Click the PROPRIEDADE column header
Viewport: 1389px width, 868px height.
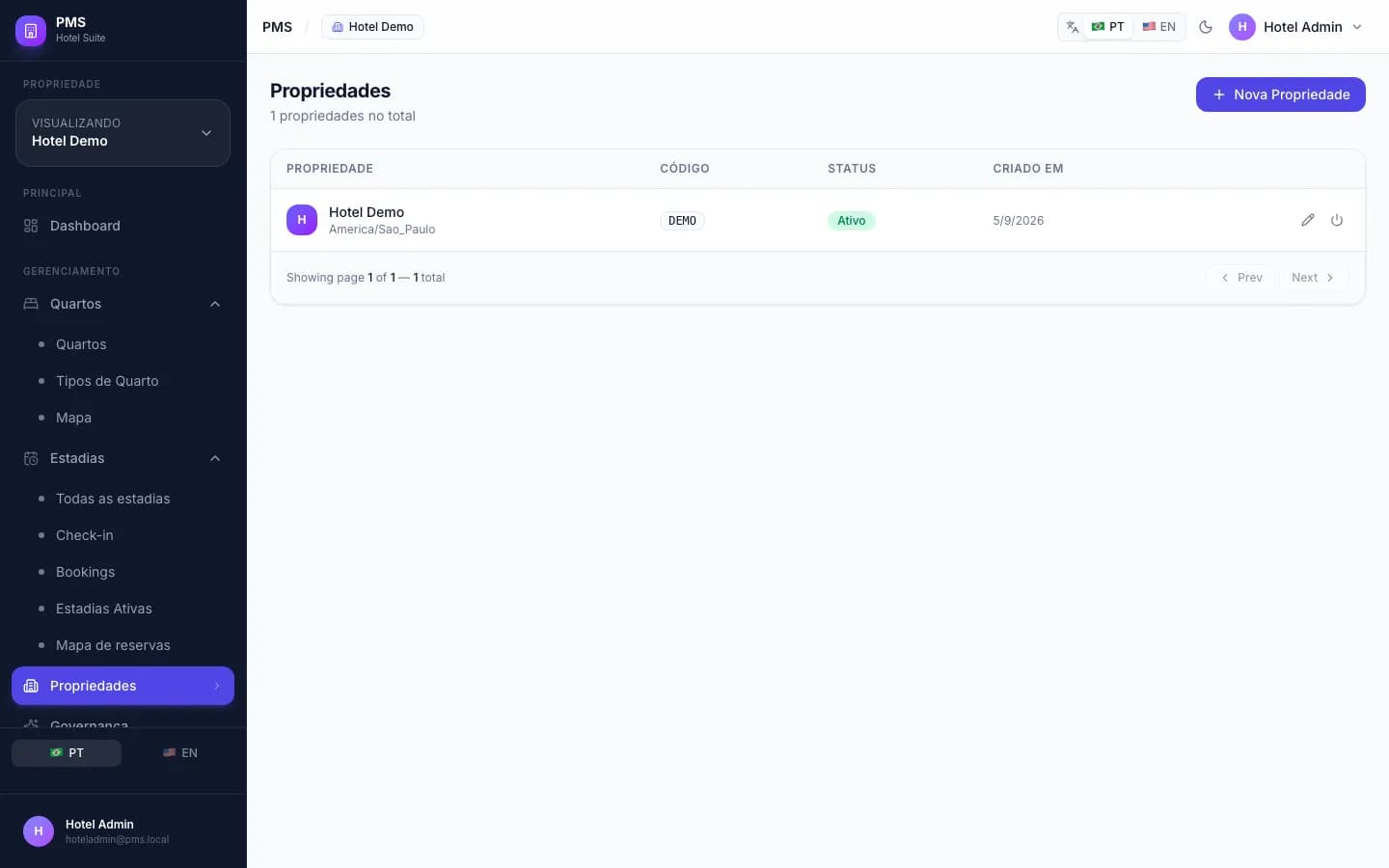(x=330, y=169)
